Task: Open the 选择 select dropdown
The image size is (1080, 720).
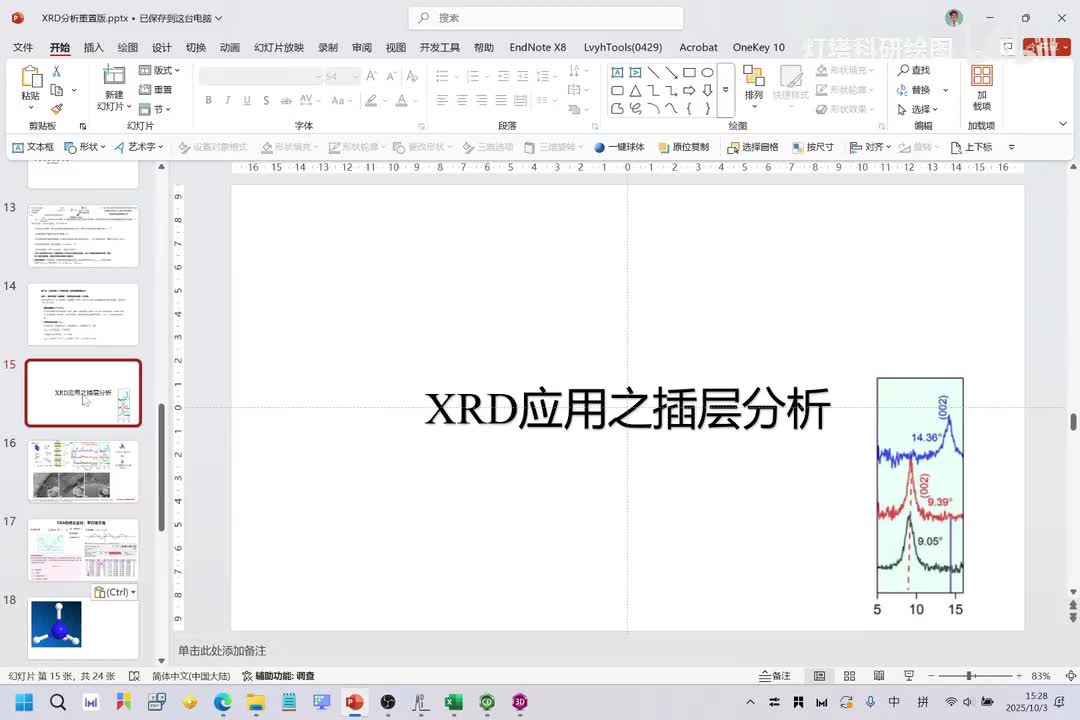Action: pyautogui.click(x=918, y=109)
